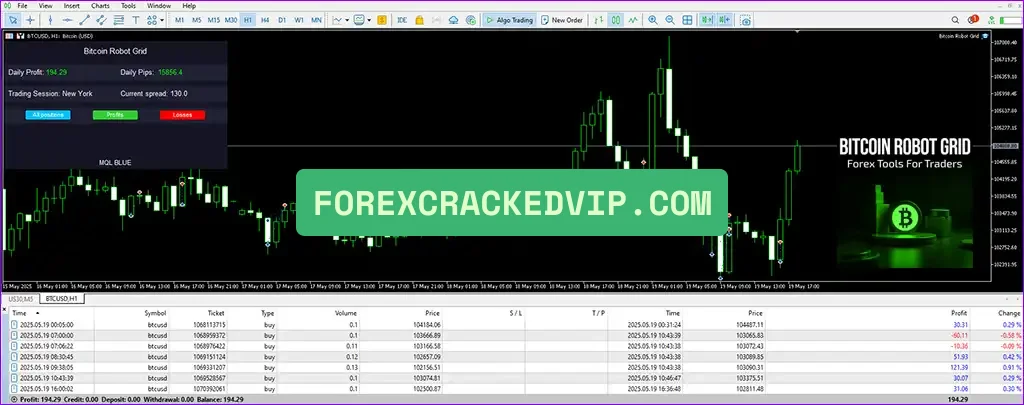
Task: Toggle Algo Trading
Action: [x=509, y=20]
